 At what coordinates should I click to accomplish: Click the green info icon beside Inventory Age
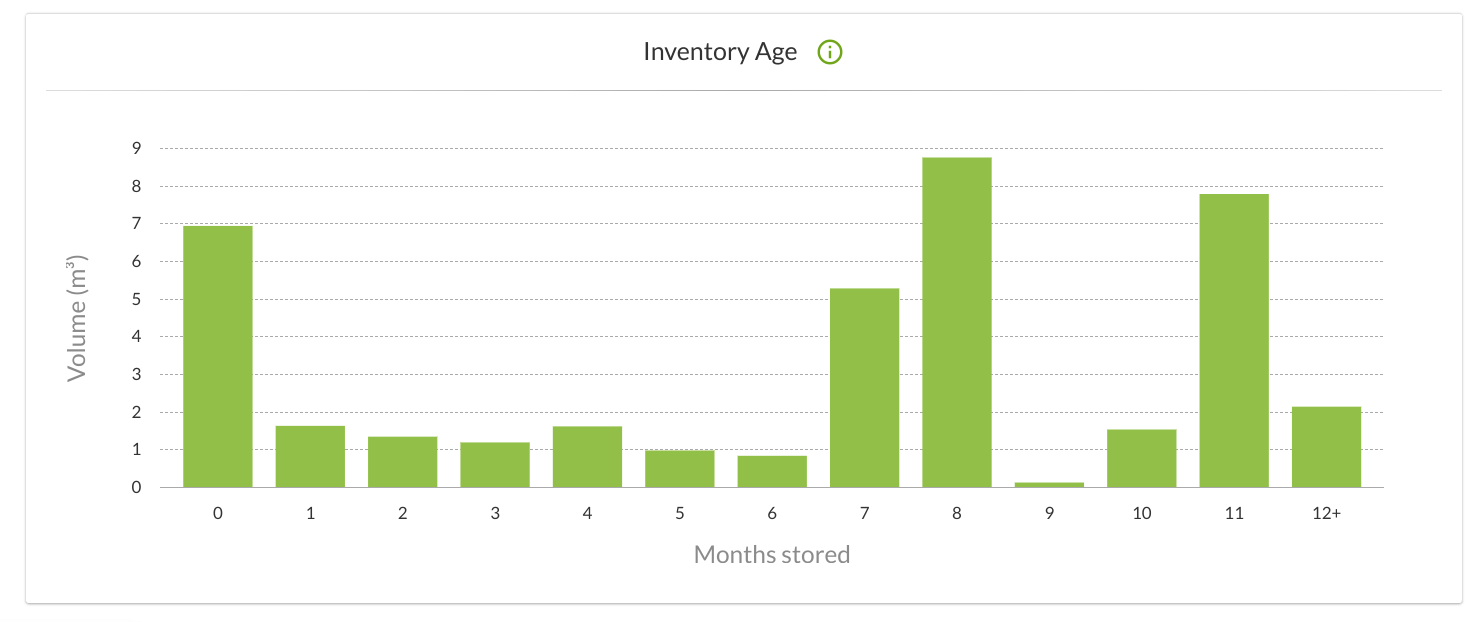(x=830, y=52)
